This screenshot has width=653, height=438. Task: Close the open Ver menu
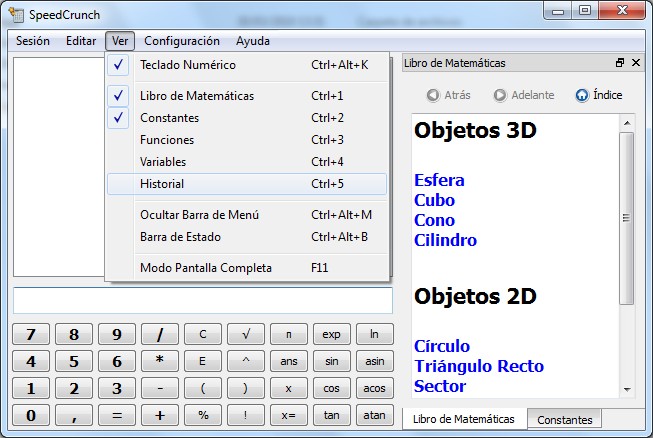click(120, 41)
